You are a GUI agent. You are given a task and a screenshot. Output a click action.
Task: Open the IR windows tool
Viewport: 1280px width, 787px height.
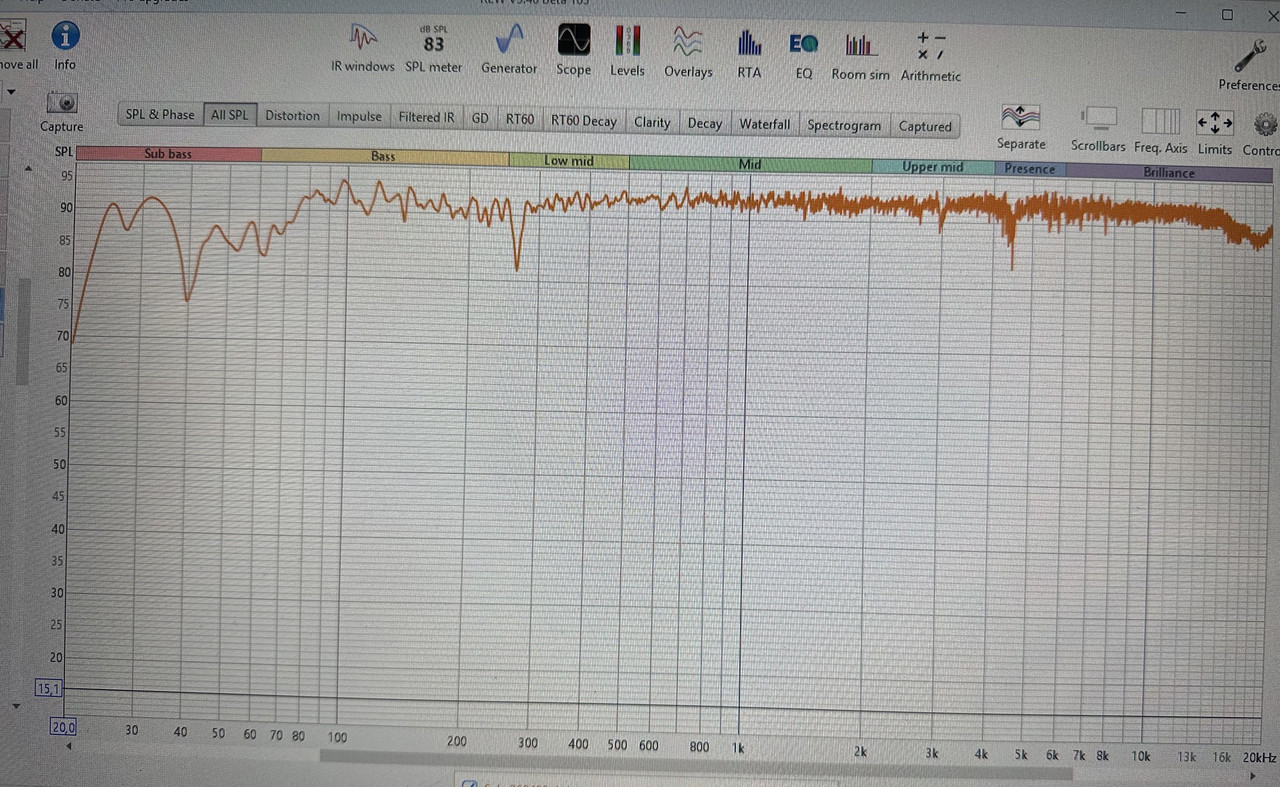(x=363, y=48)
